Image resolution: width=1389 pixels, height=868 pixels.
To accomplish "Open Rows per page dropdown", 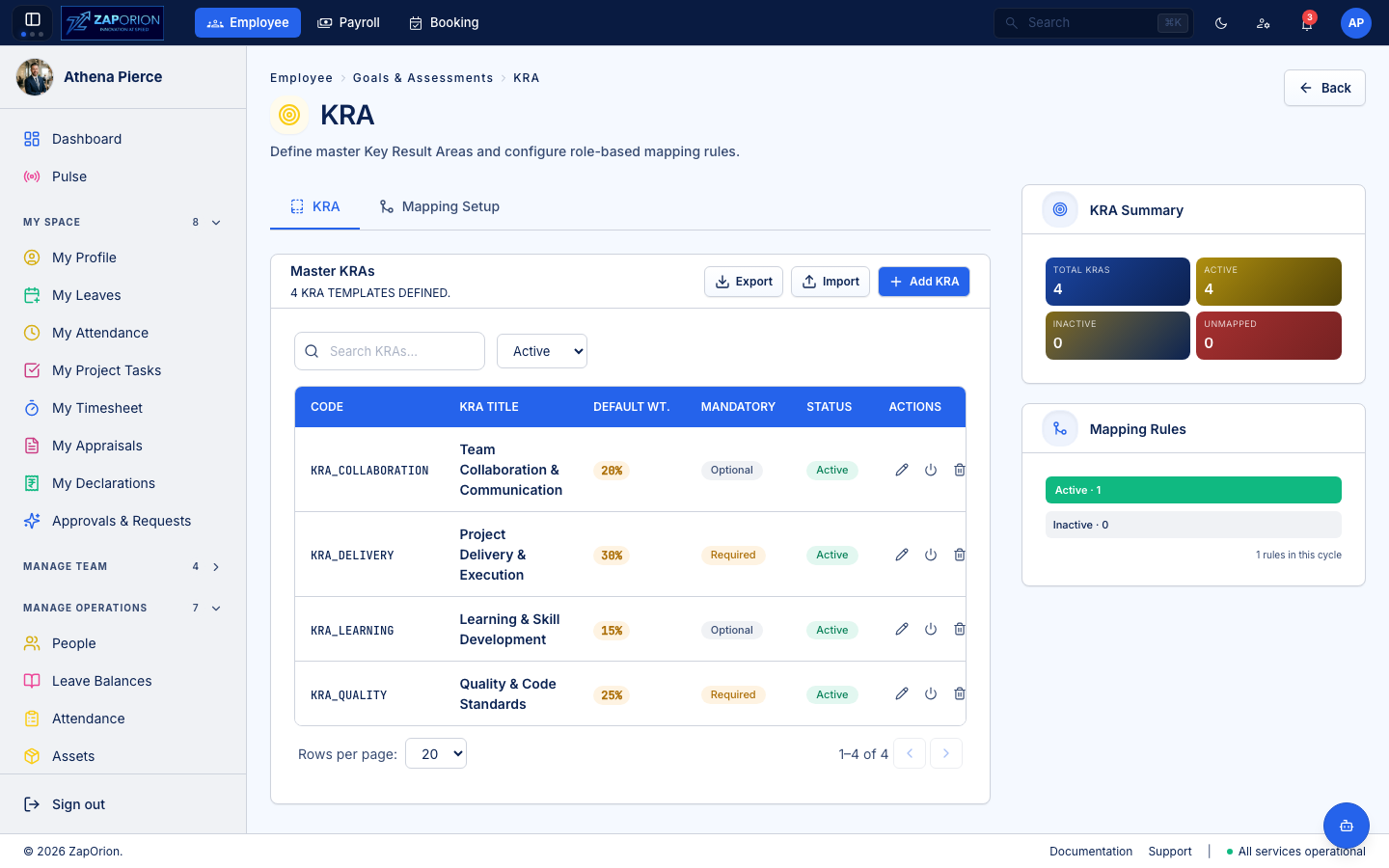I will pyautogui.click(x=436, y=753).
